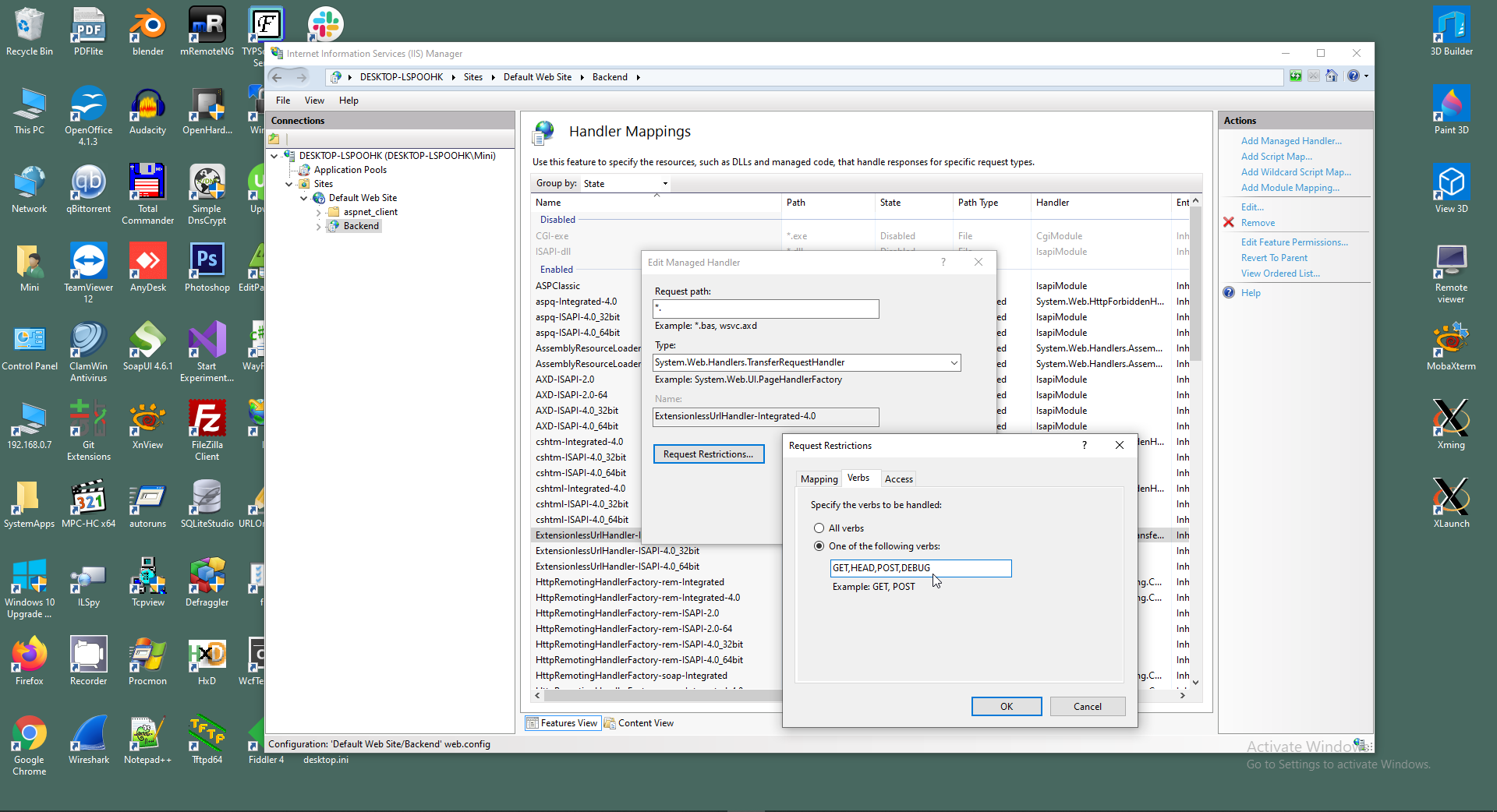Switch to the Access tab
This screenshot has height=812, width=1497.
coord(898,479)
